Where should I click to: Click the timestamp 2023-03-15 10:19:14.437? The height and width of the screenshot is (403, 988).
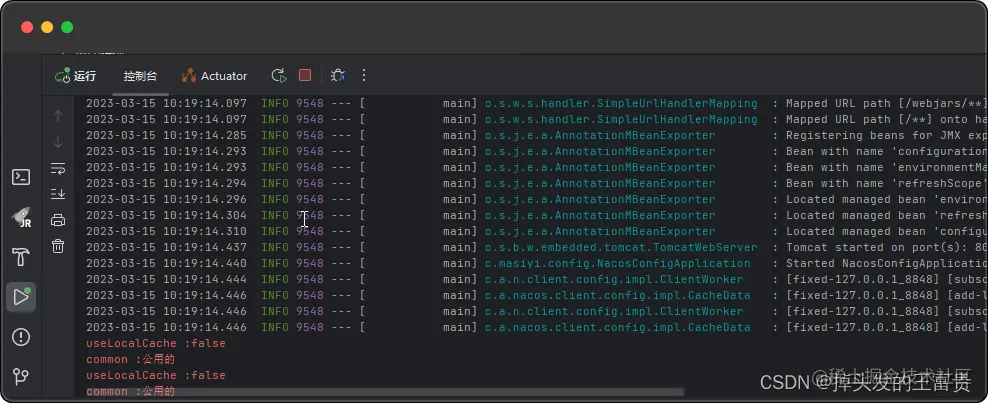pyautogui.click(x=166, y=247)
